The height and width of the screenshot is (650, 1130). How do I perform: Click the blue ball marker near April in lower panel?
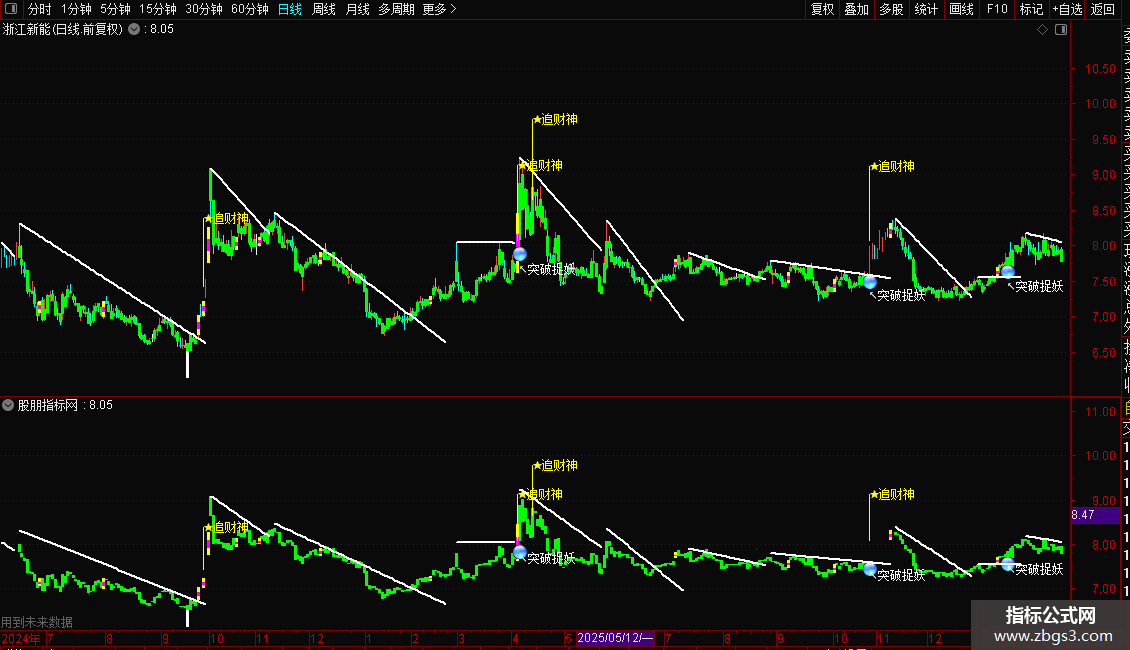point(520,553)
